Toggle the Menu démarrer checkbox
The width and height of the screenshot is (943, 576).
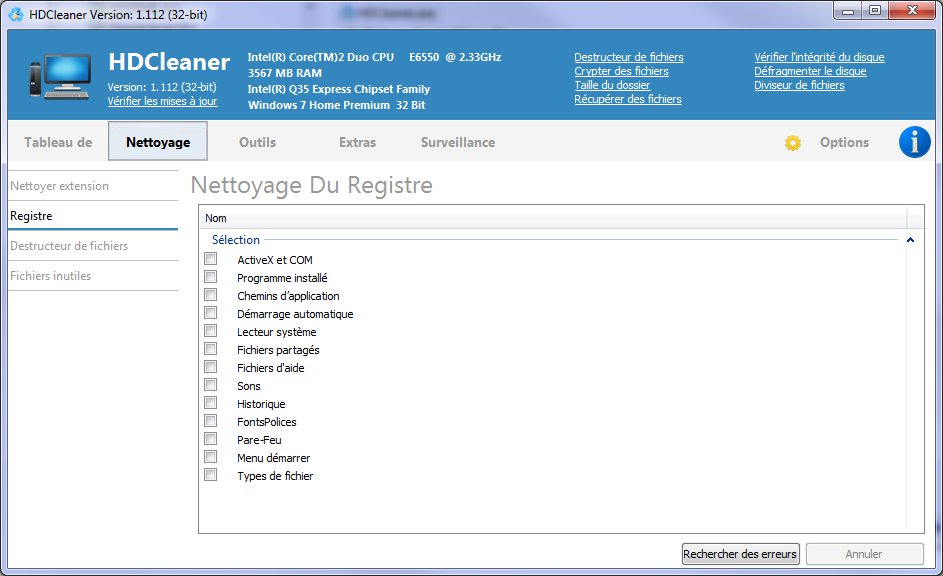coord(210,458)
